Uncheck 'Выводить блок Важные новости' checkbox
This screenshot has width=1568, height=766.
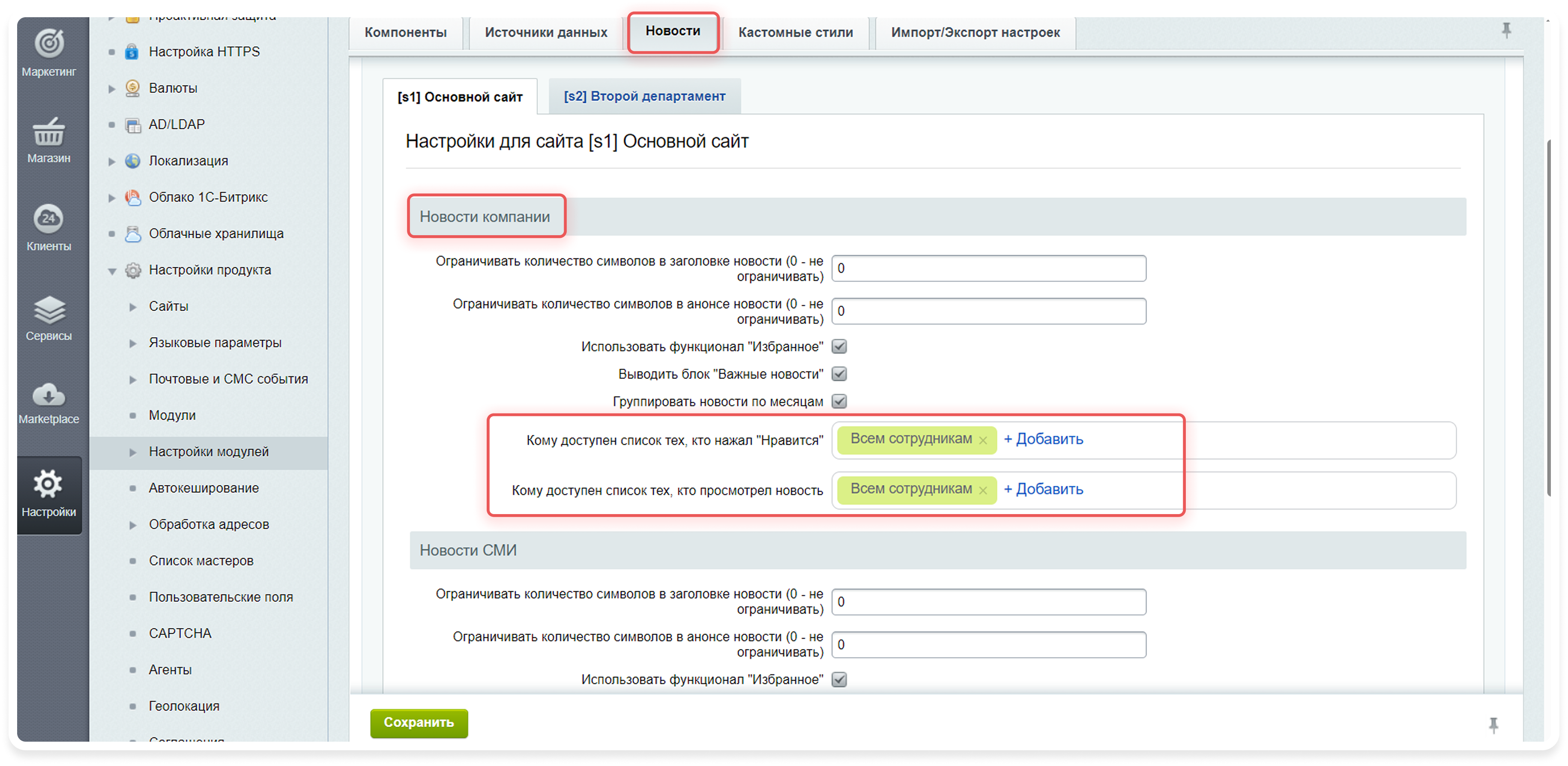[x=839, y=374]
